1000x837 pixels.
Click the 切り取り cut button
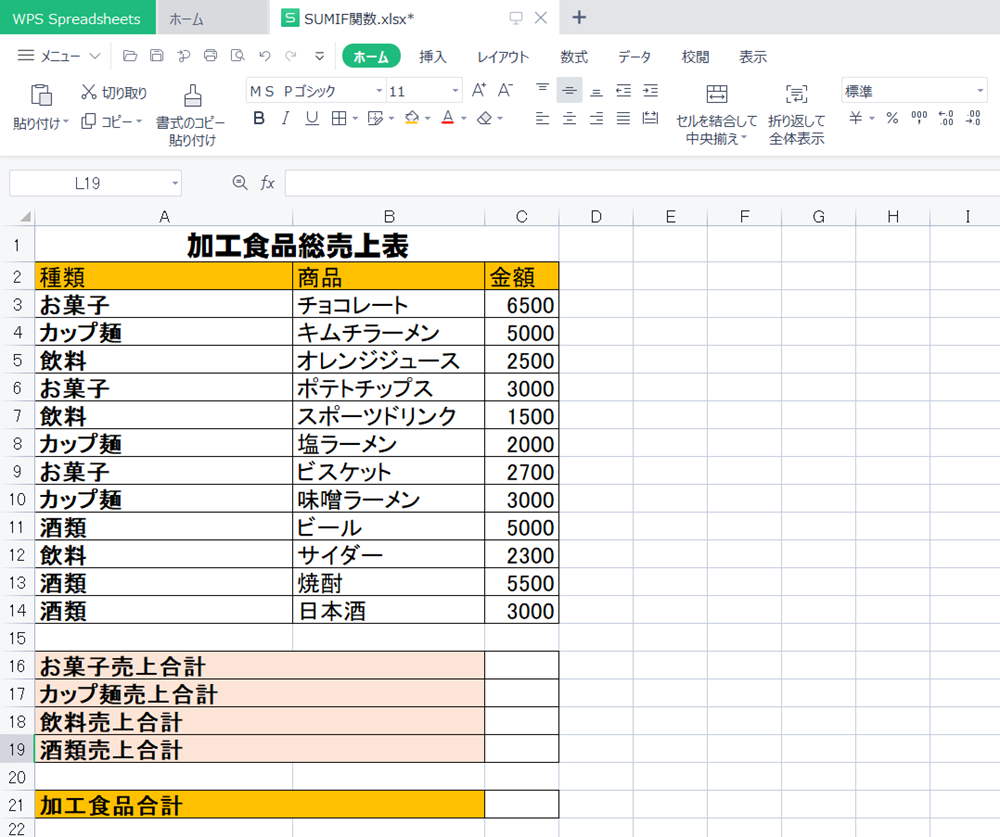pyautogui.click(x=114, y=93)
